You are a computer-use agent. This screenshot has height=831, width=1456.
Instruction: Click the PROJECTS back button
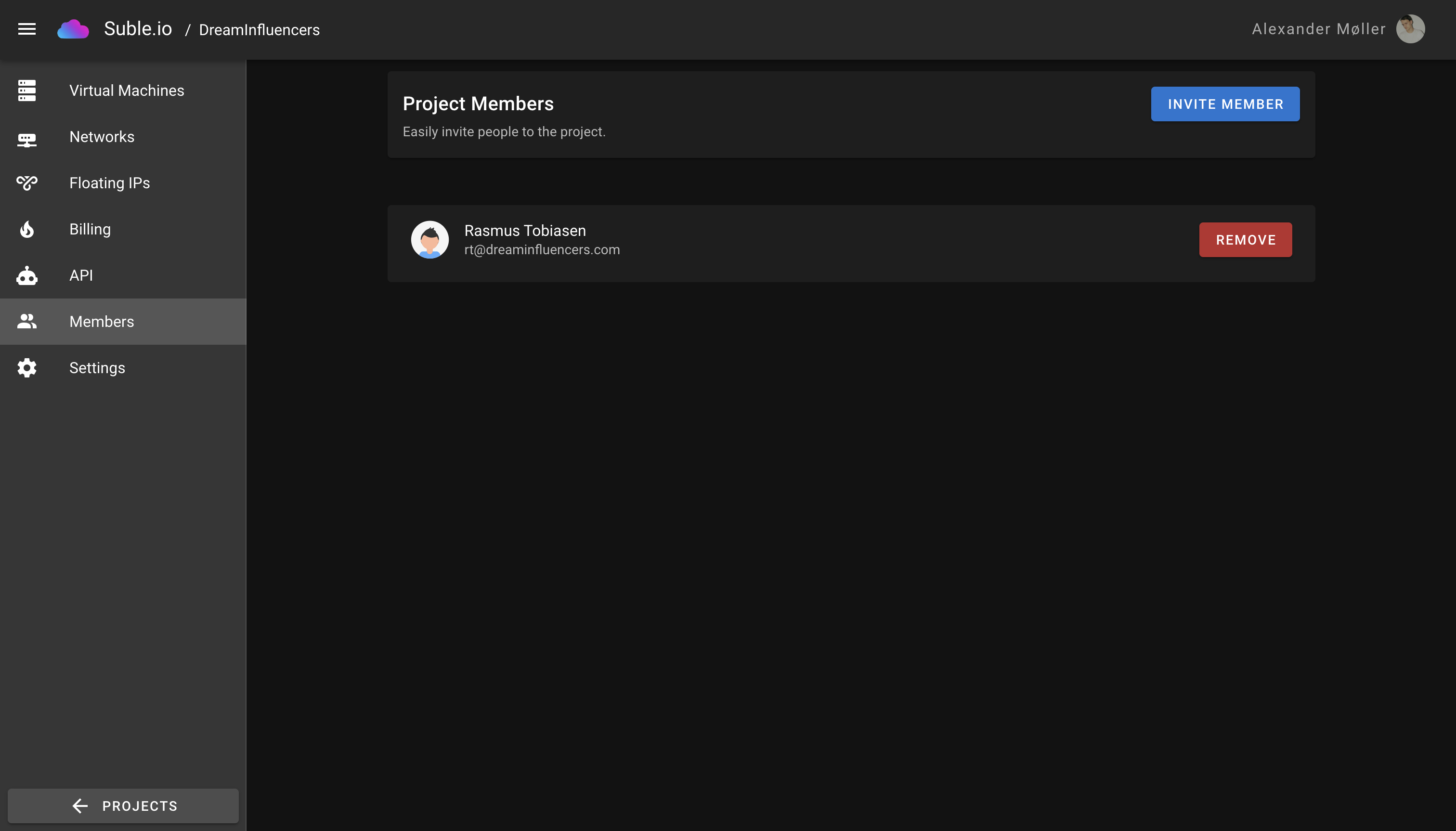[x=123, y=805]
